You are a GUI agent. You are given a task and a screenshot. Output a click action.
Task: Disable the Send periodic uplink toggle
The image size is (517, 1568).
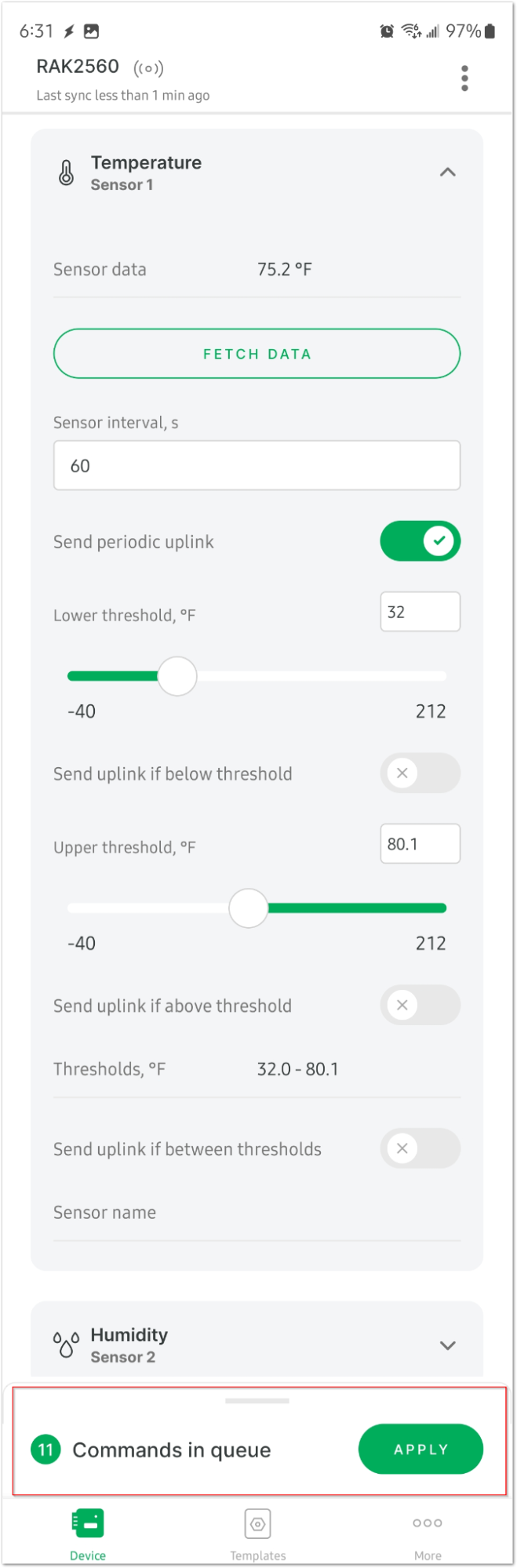pyautogui.click(x=421, y=541)
